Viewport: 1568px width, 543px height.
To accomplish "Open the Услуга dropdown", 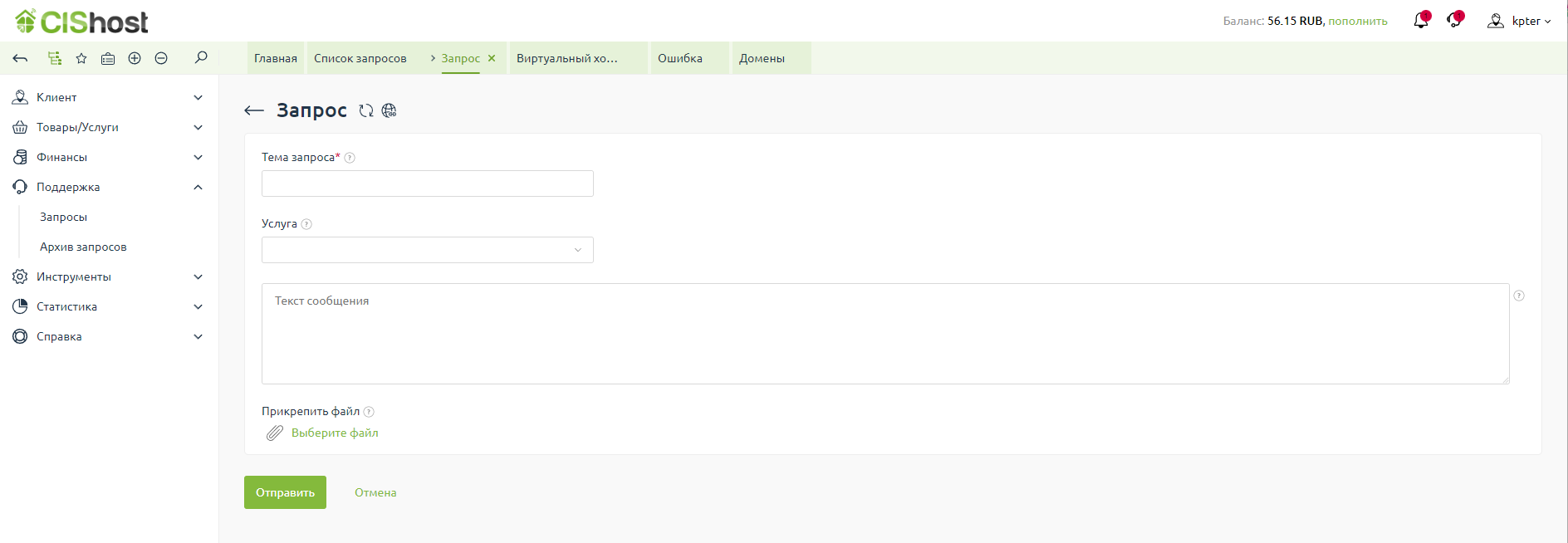I will (x=427, y=250).
